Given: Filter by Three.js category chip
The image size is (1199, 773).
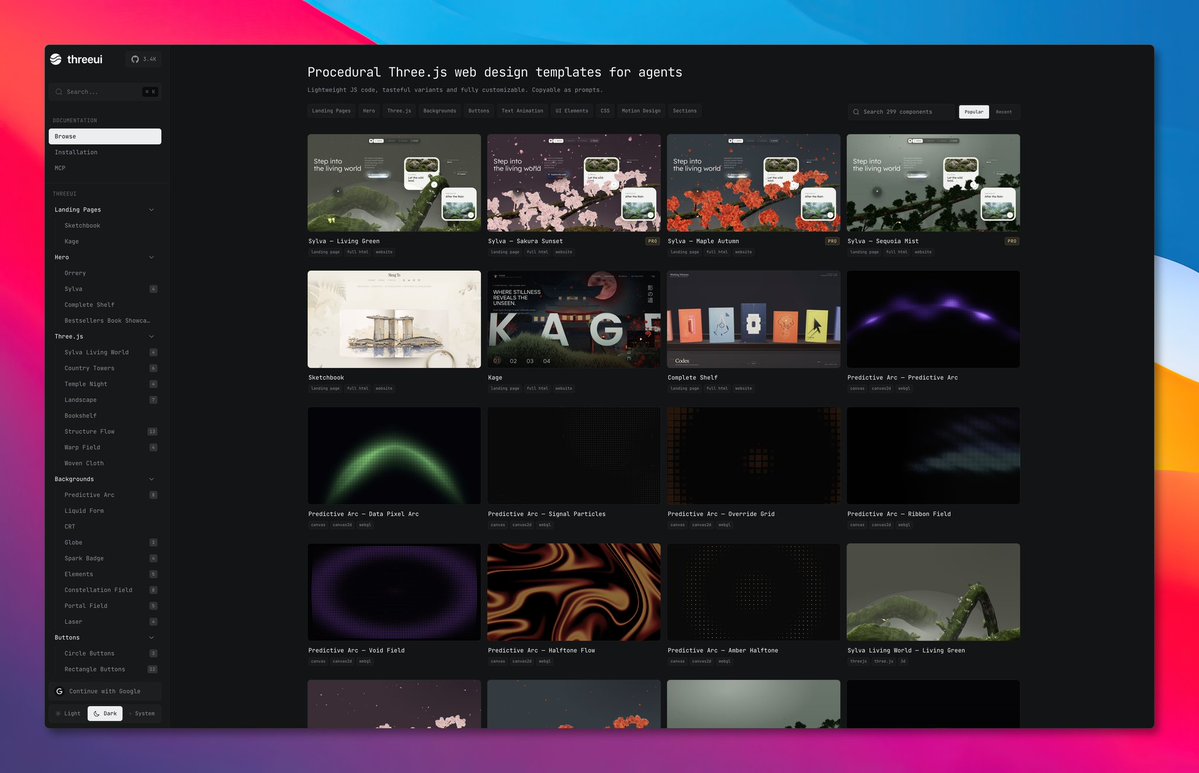Looking at the screenshot, I should [x=399, y=111].
